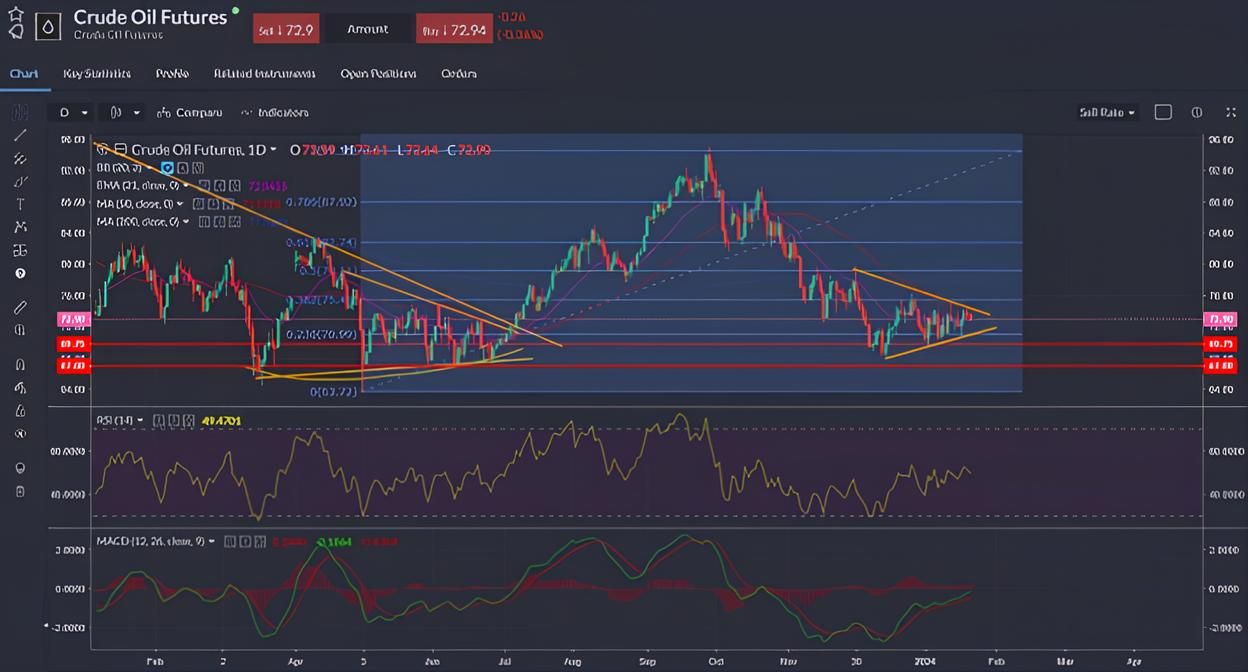Enter fullscreen chart mode

[x=1231, y=112]
